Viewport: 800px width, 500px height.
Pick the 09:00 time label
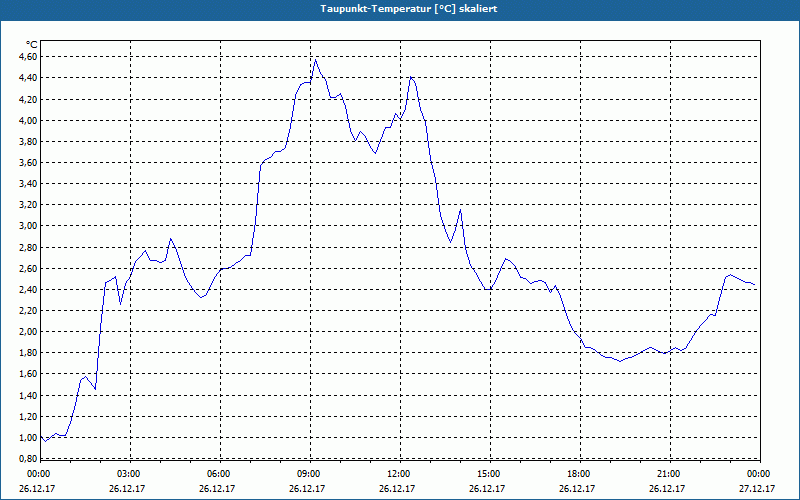pyautogui.click(x=310, y=474)
